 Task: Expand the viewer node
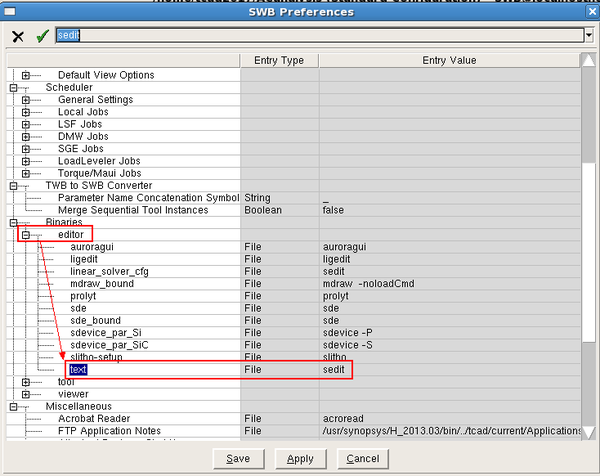(26, 394)
